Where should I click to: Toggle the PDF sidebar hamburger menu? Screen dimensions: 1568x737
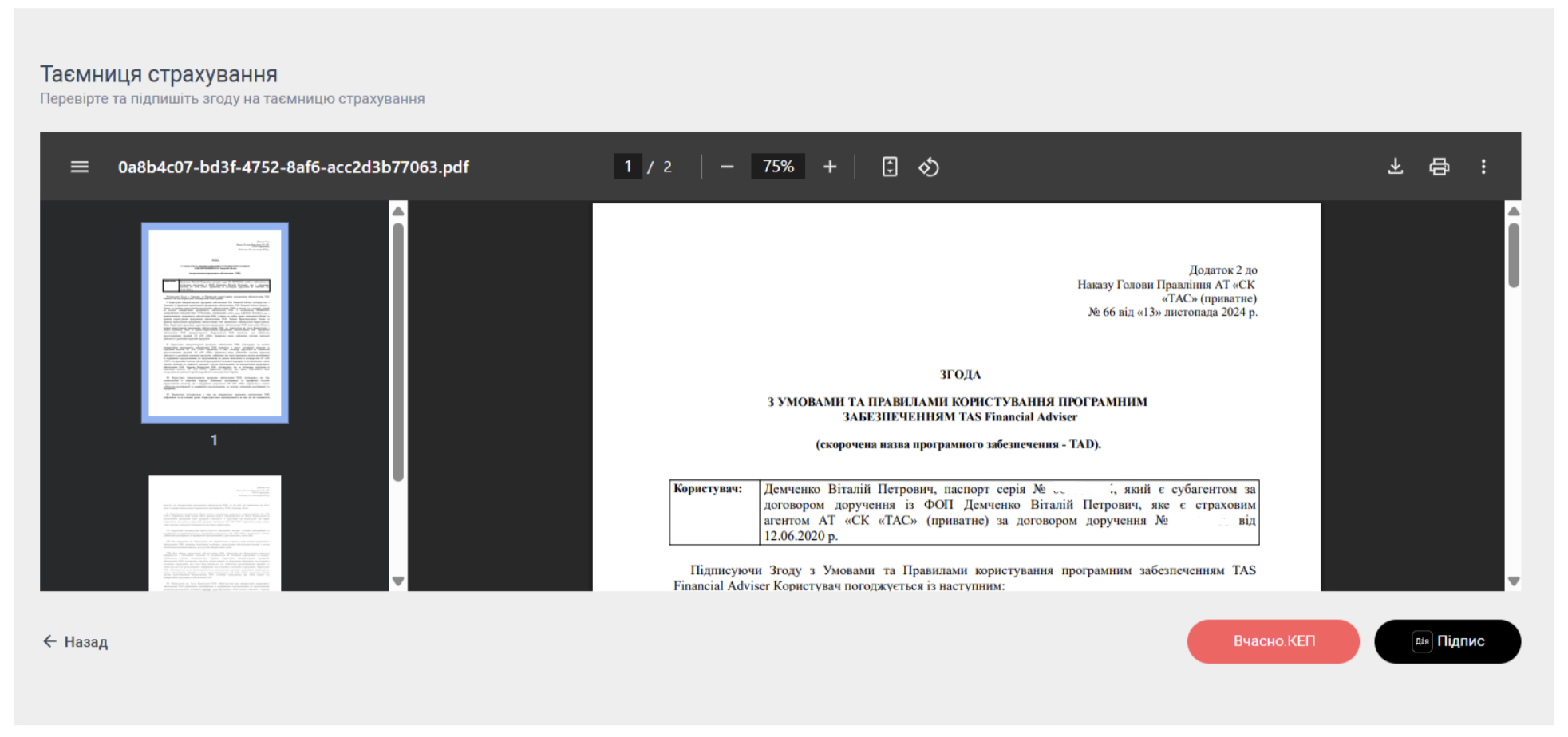(79, 167)
